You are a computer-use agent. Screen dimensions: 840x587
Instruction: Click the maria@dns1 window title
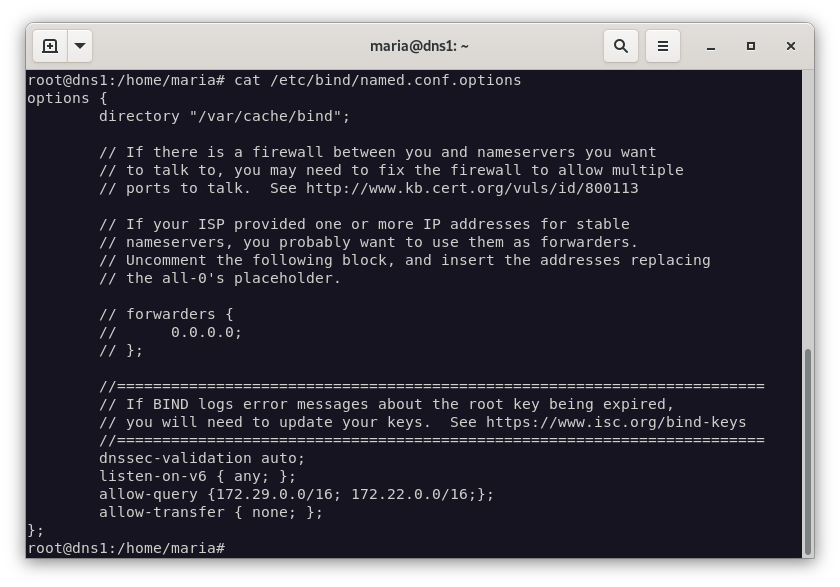pyautogui.click(x=419, y=46)
